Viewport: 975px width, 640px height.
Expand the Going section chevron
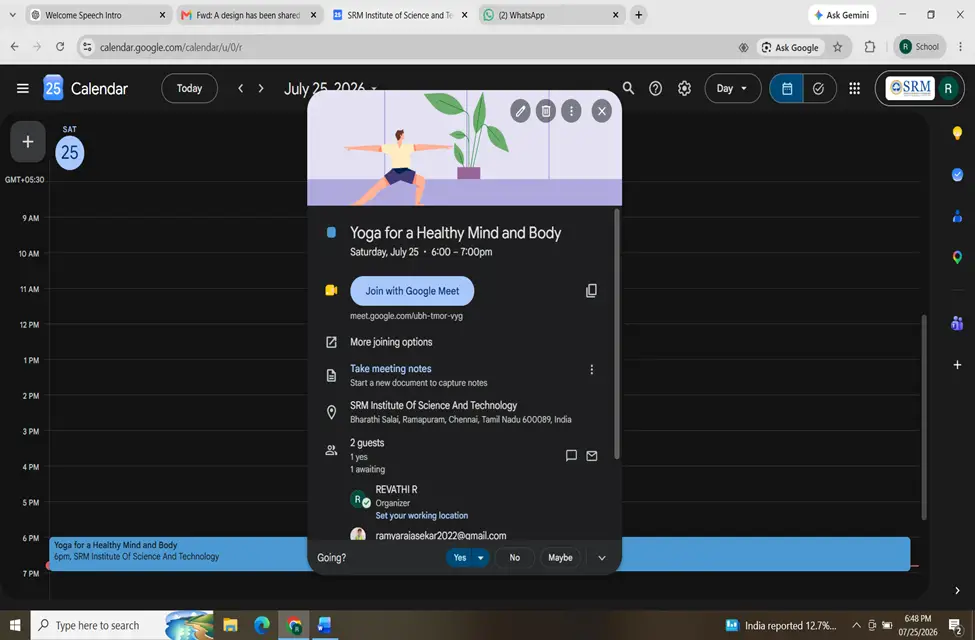coord(601,558)
